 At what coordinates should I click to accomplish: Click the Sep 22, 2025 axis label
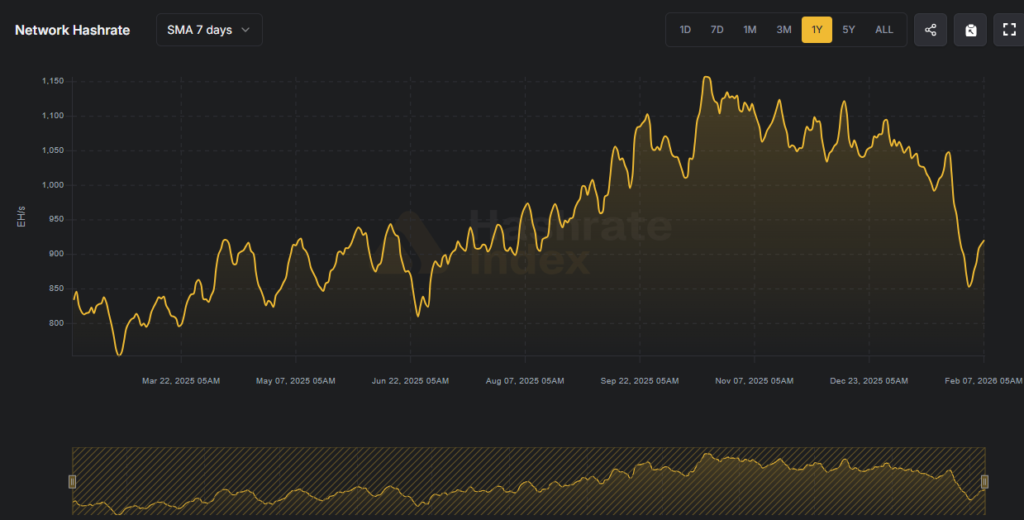[640, 381]
